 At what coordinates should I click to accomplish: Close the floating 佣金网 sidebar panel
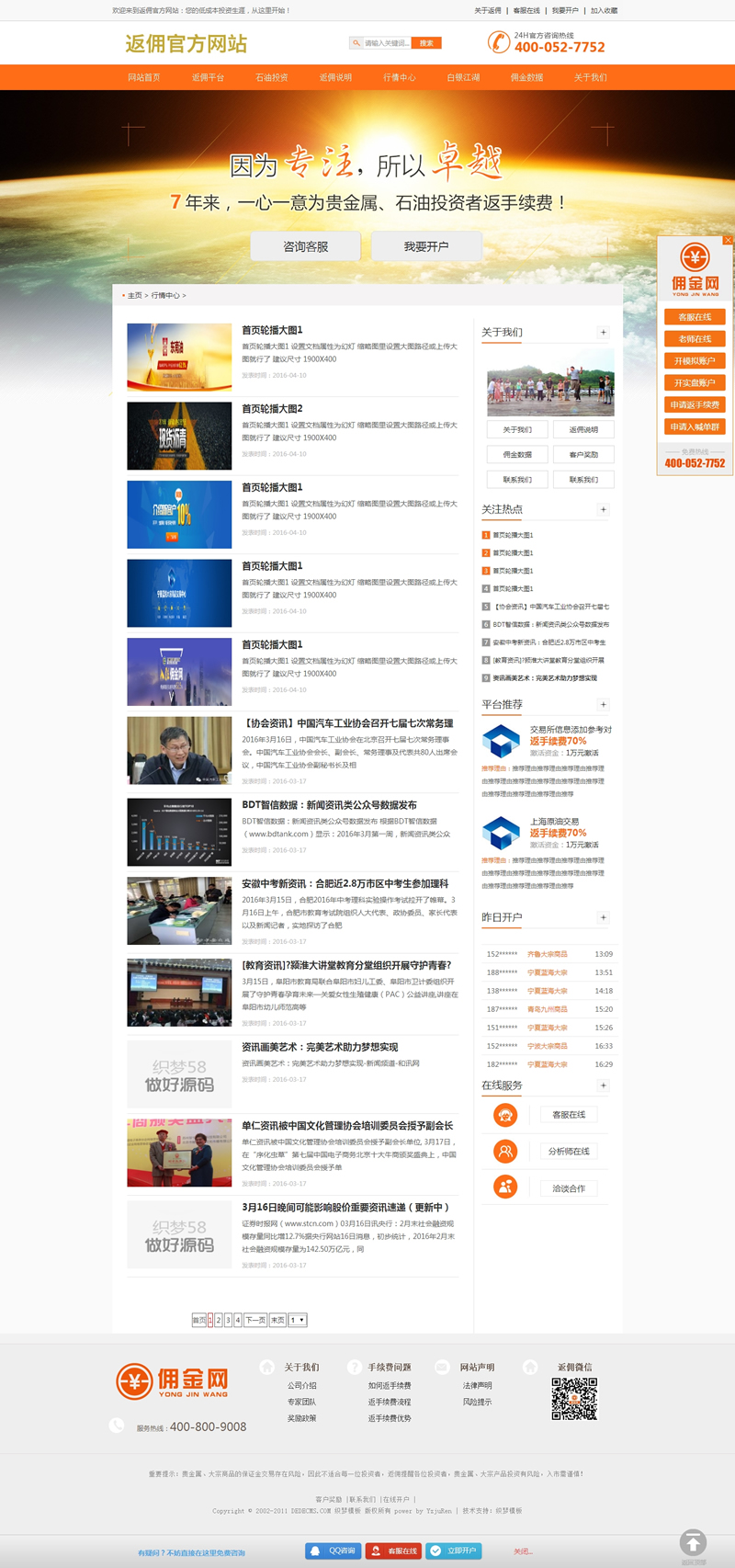coord(728,241)
